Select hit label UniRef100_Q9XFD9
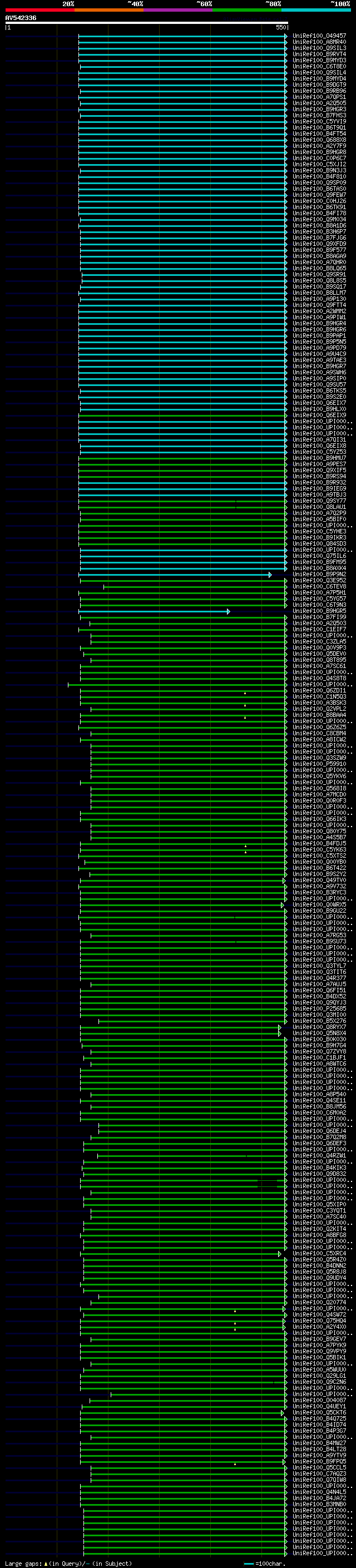Viewport: 356px width, 1568px height. point(319,244)
